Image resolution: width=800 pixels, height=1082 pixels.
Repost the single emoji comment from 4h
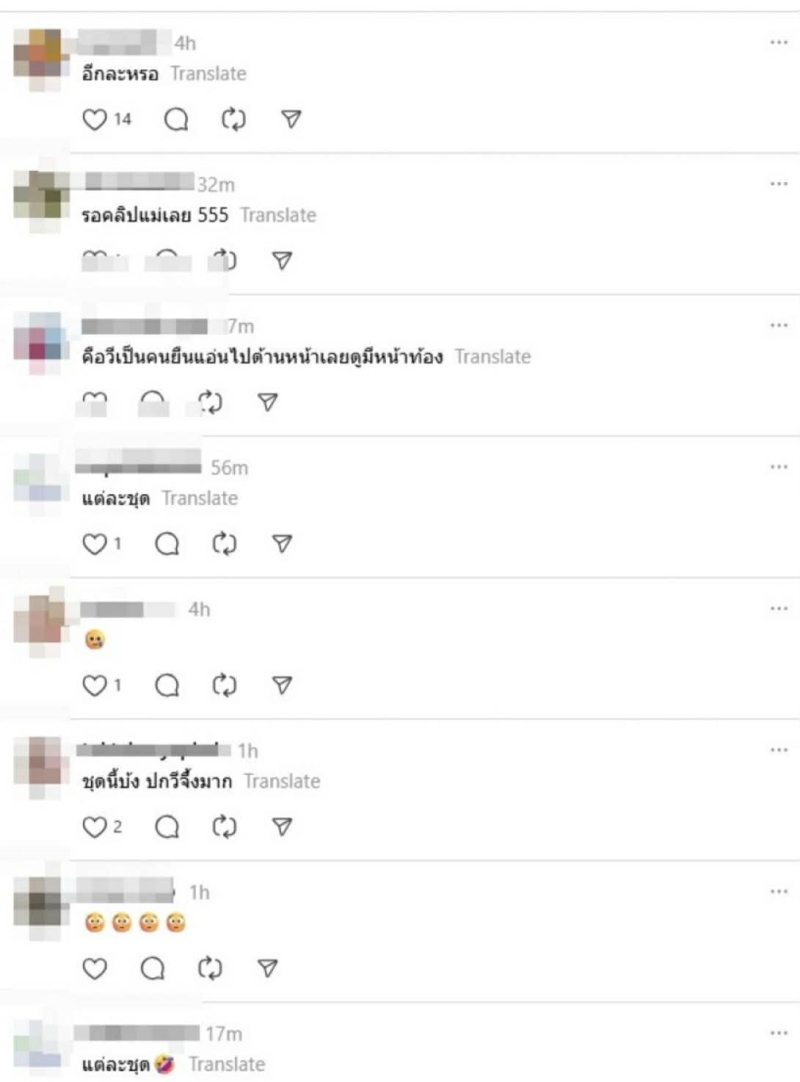(x=224, y=685)
